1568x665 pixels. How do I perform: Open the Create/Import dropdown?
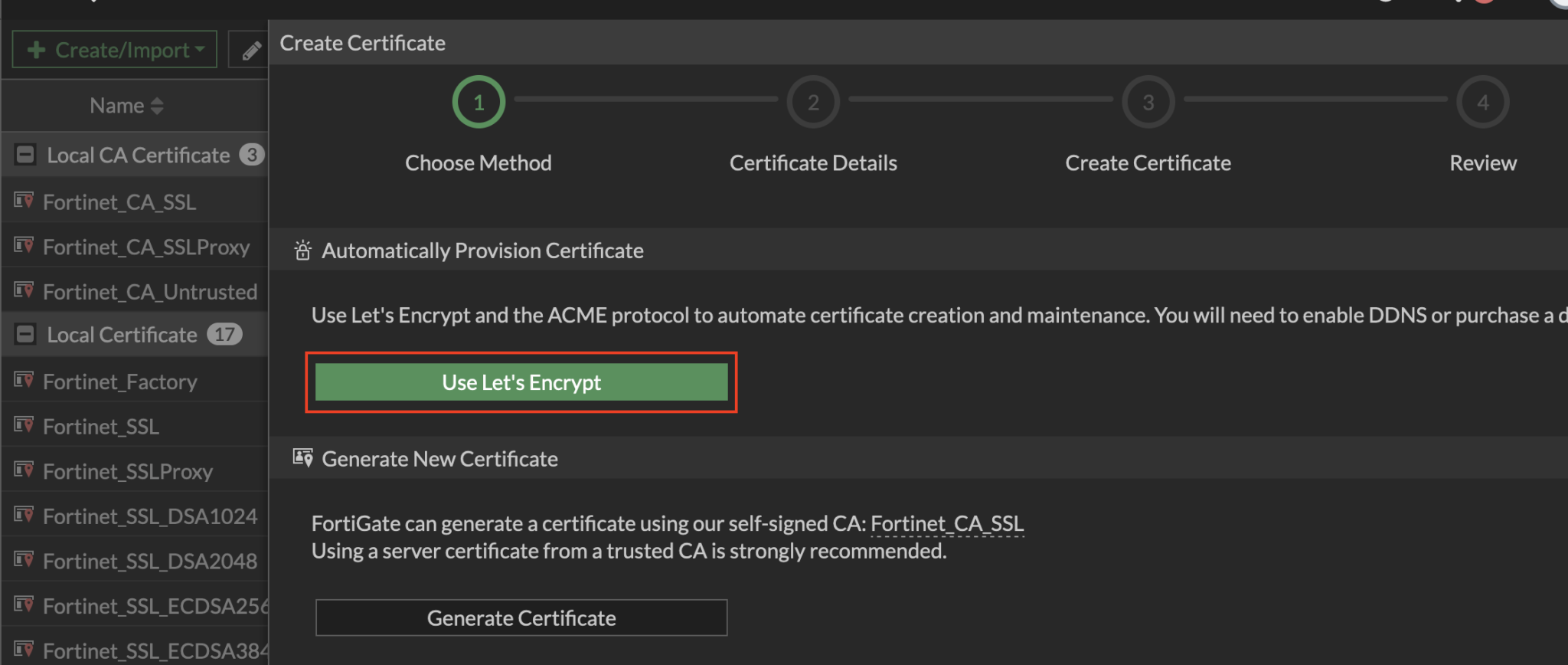(x=115, y=50)
